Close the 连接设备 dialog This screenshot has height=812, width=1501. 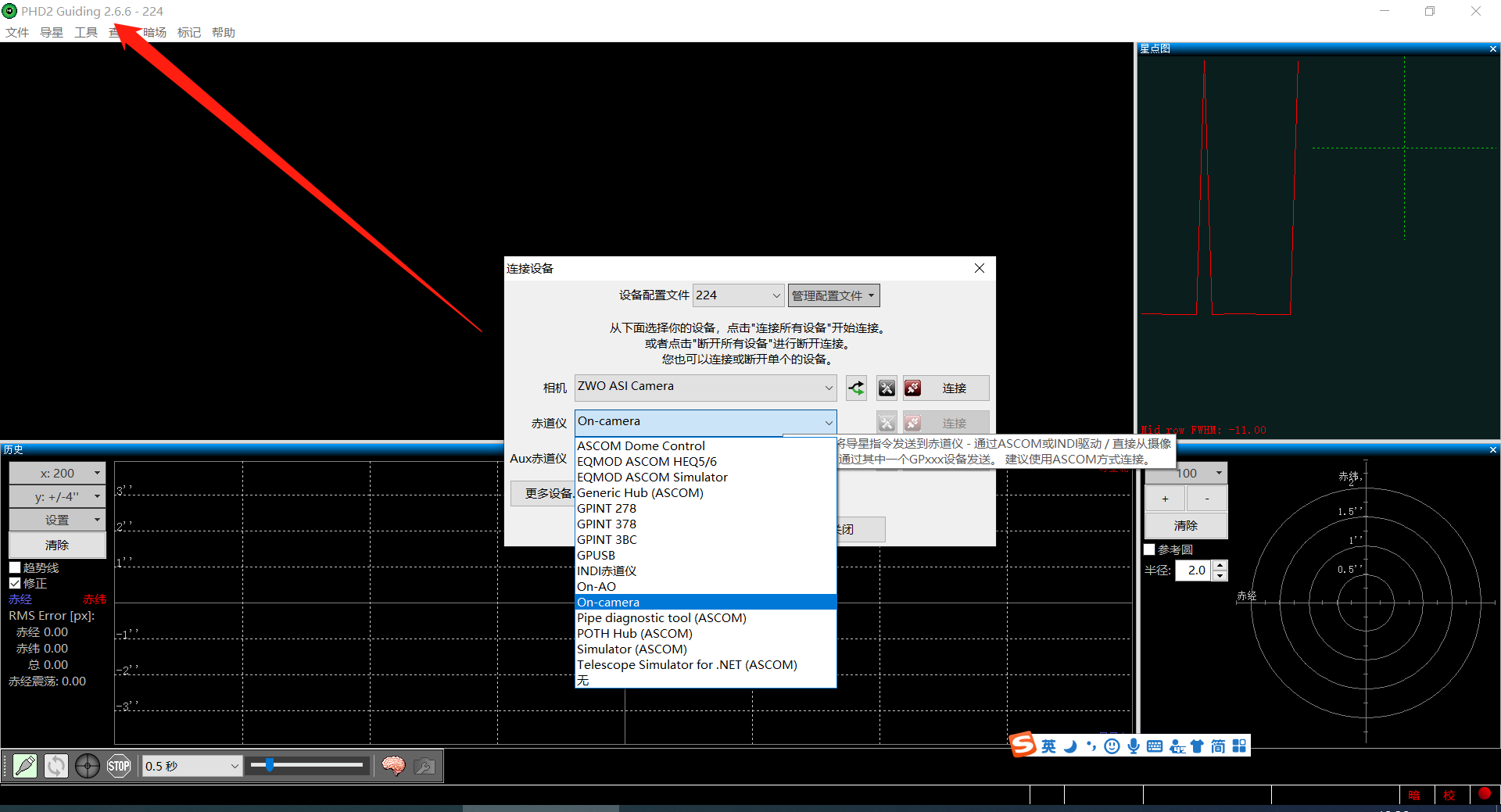[x=980, y=268]
